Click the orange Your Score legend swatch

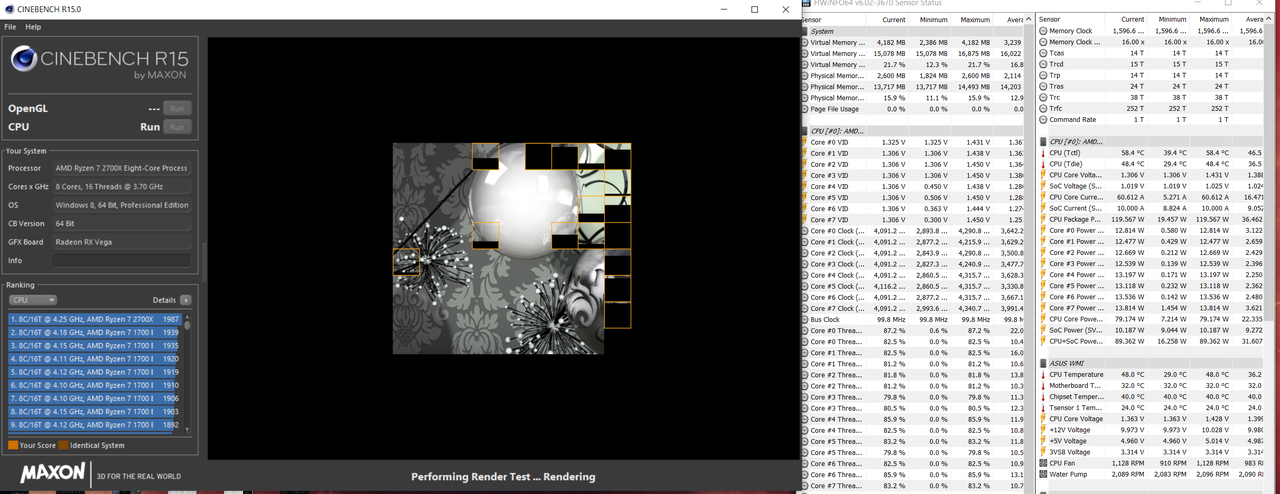coord(13,445)
